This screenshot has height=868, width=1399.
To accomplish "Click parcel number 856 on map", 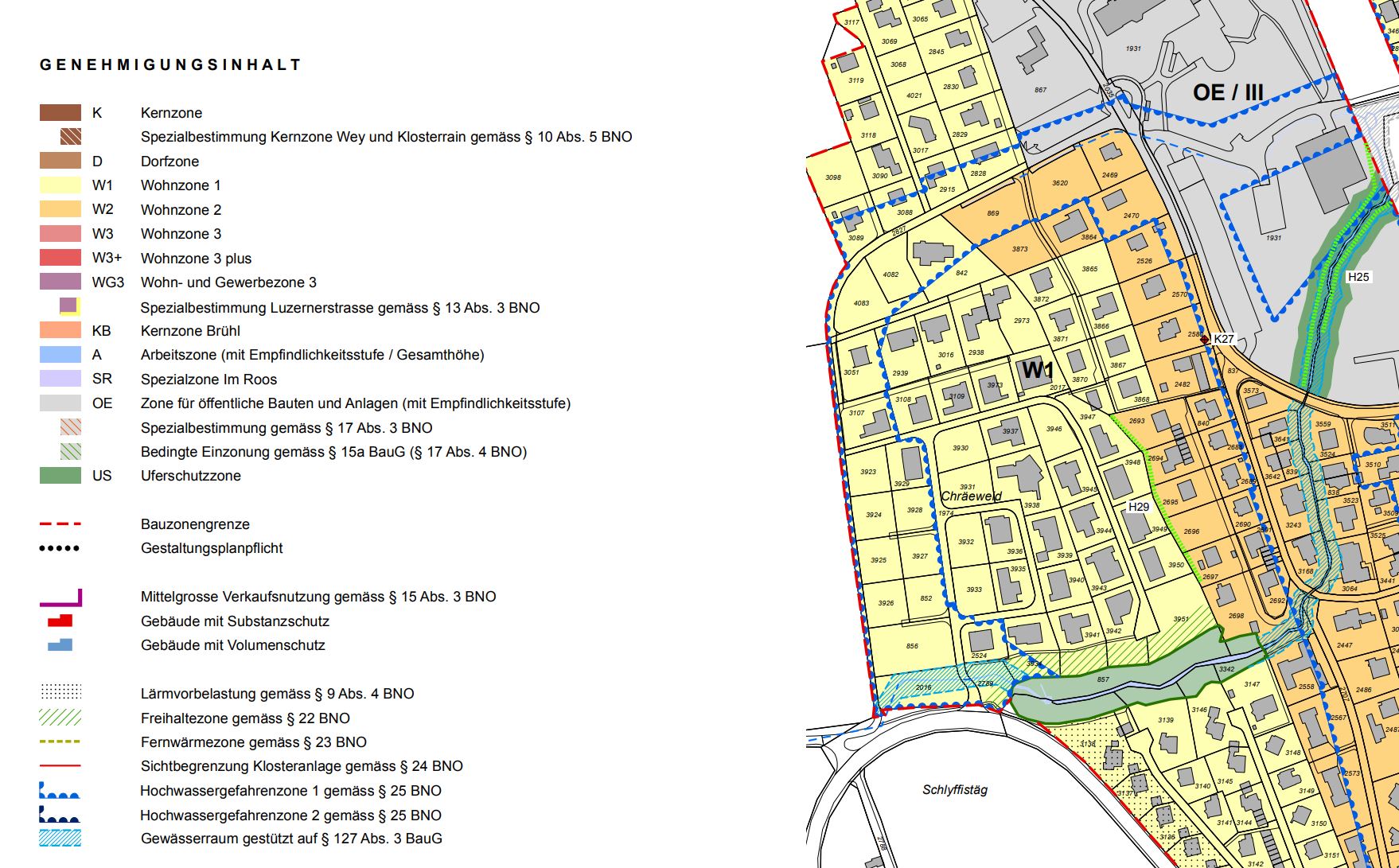I will point(912,646).
